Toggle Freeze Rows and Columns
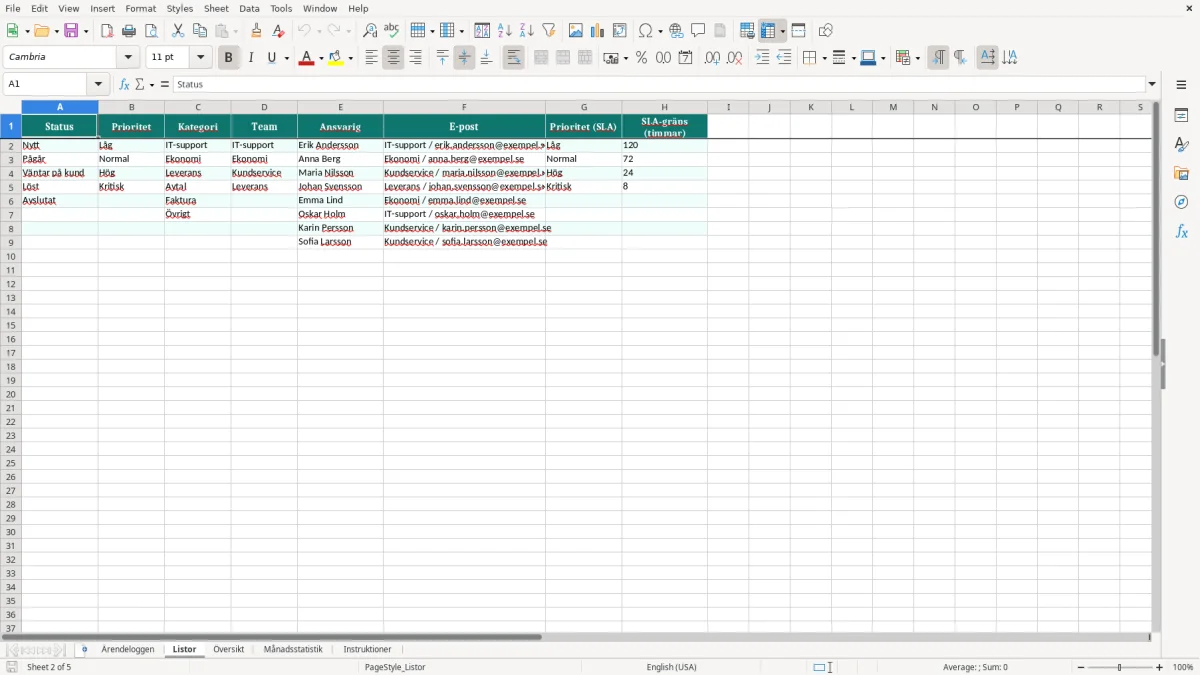 [768, 31]
